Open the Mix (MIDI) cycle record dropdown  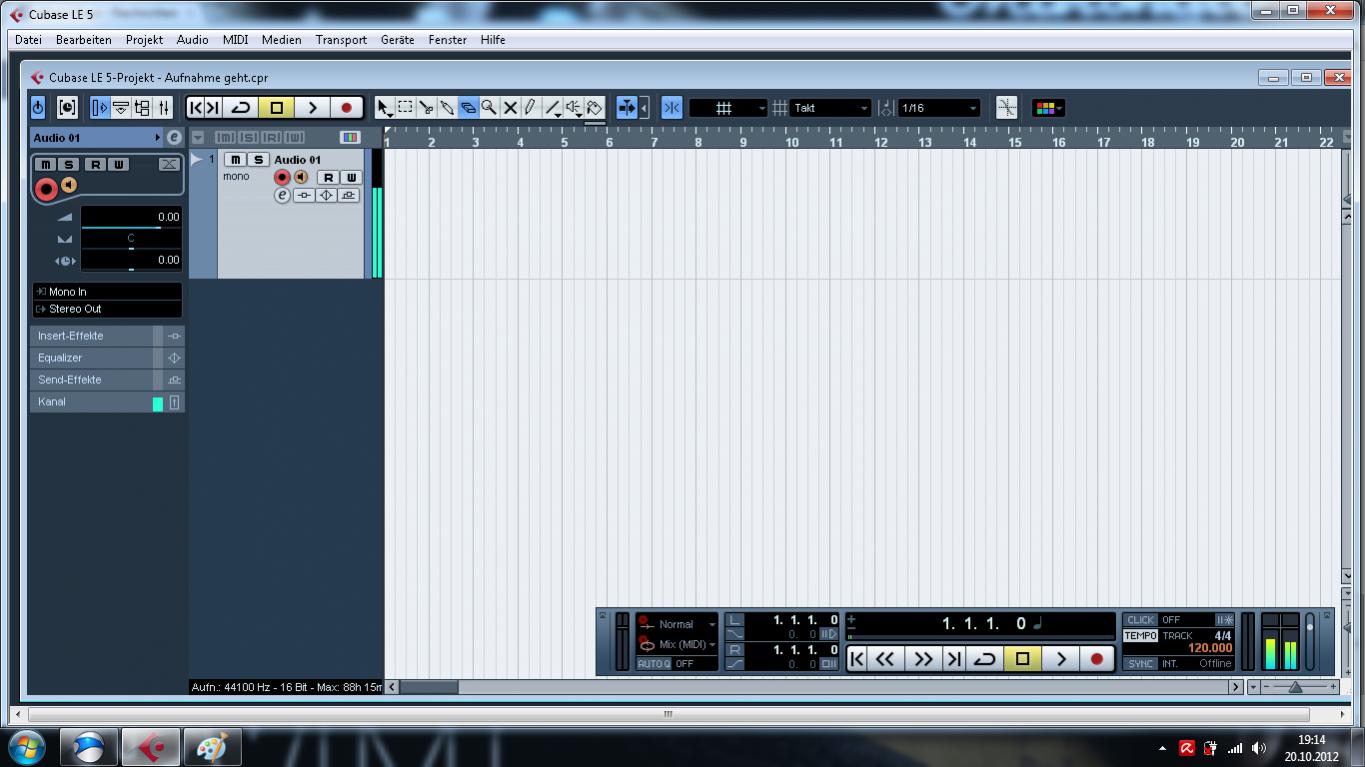pyautogui.click(x=677, y=645)
